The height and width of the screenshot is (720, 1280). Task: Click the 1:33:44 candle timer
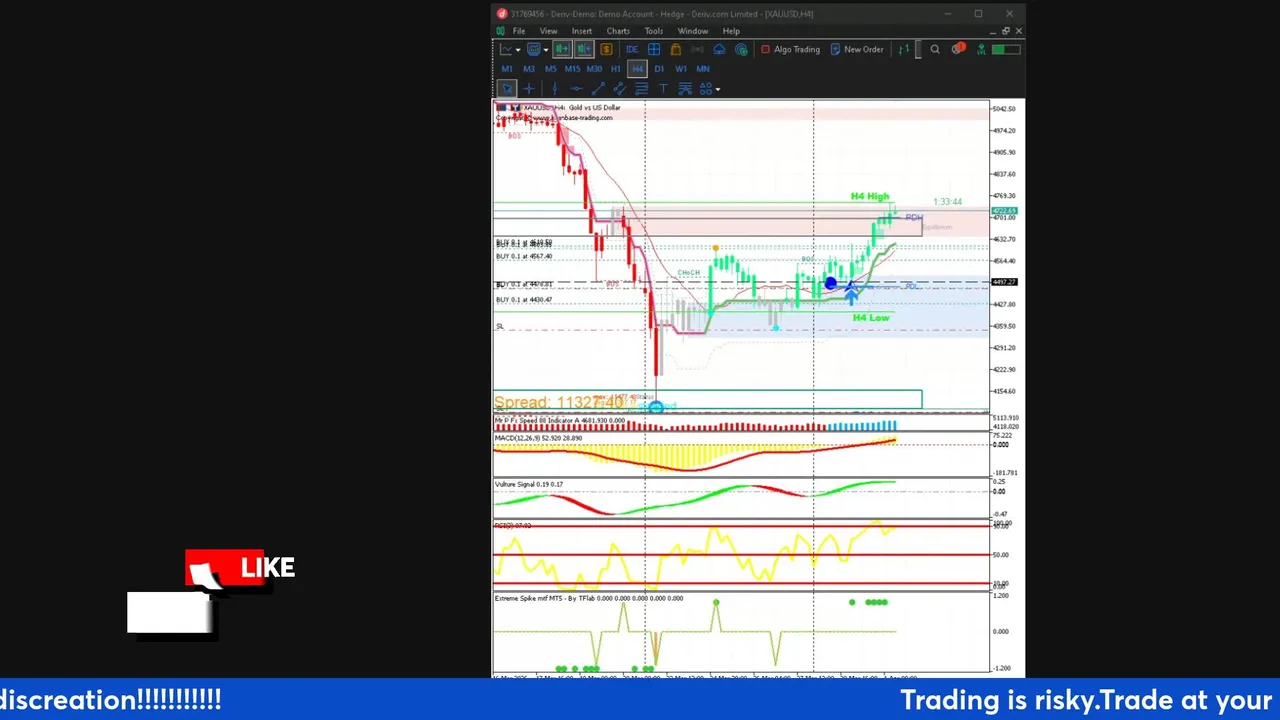[x=947, y=202]
